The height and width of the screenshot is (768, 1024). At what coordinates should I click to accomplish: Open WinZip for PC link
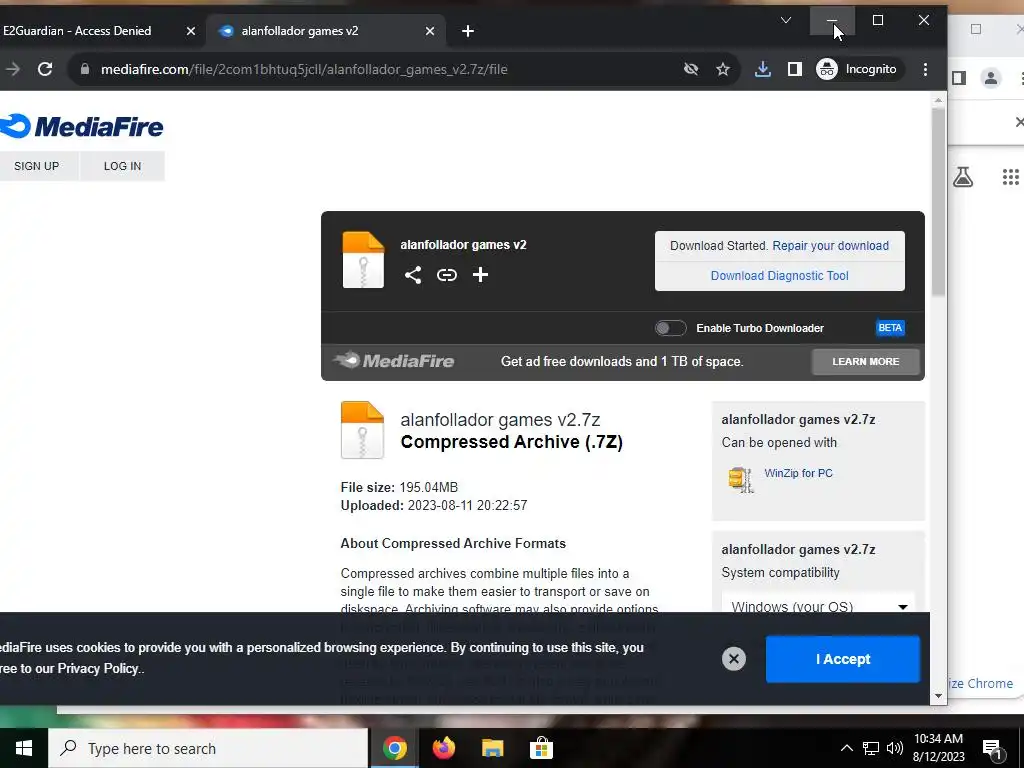799,473
